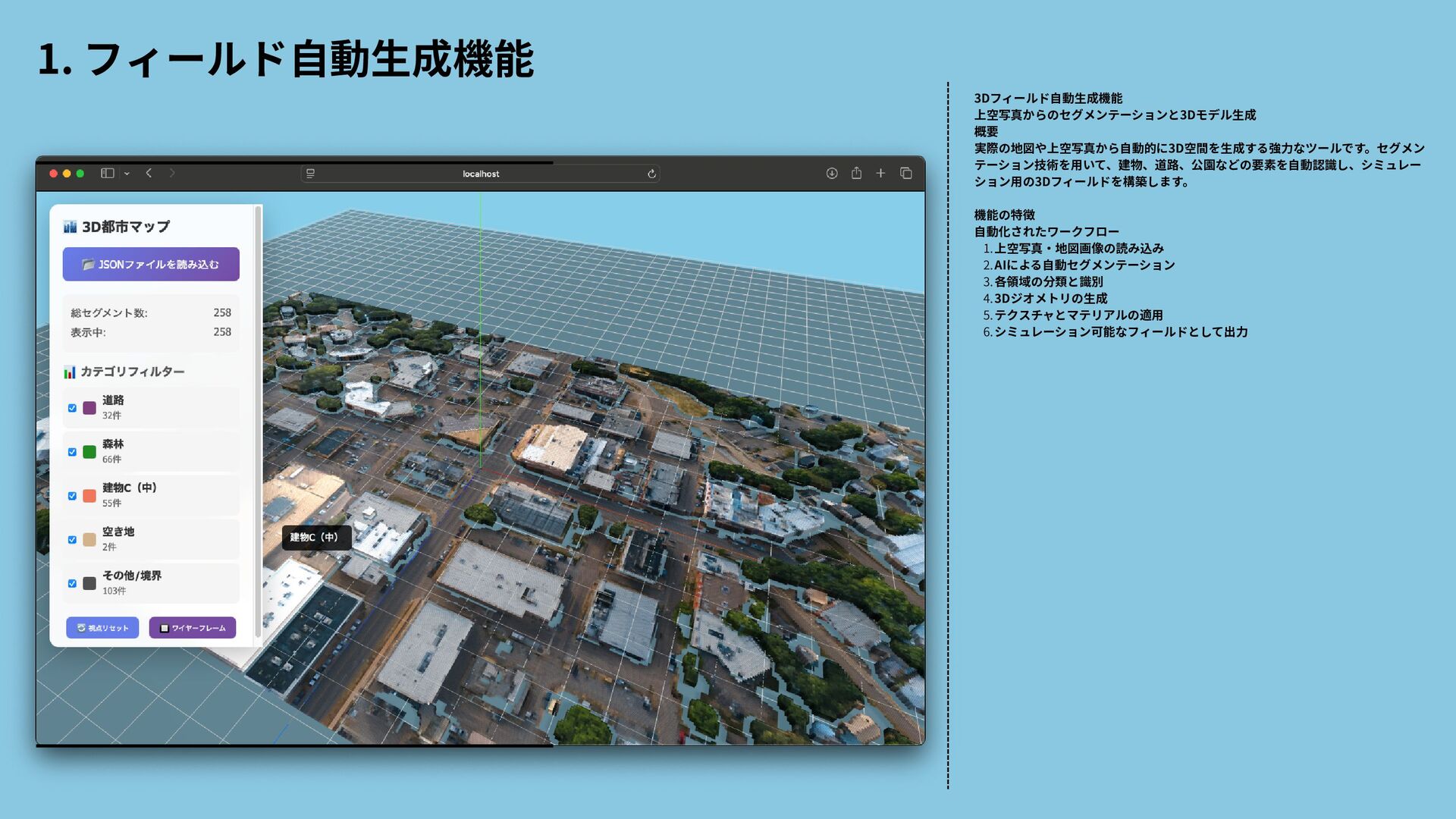
Task: Go back with browser back arrow
Action: [x=149, y=174]
